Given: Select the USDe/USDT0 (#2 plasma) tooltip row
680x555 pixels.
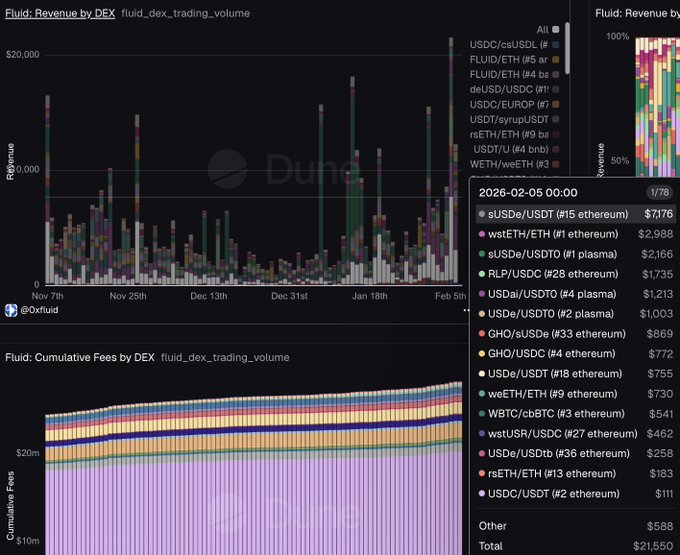Looking at the screenshot, I should pos(575,314).
